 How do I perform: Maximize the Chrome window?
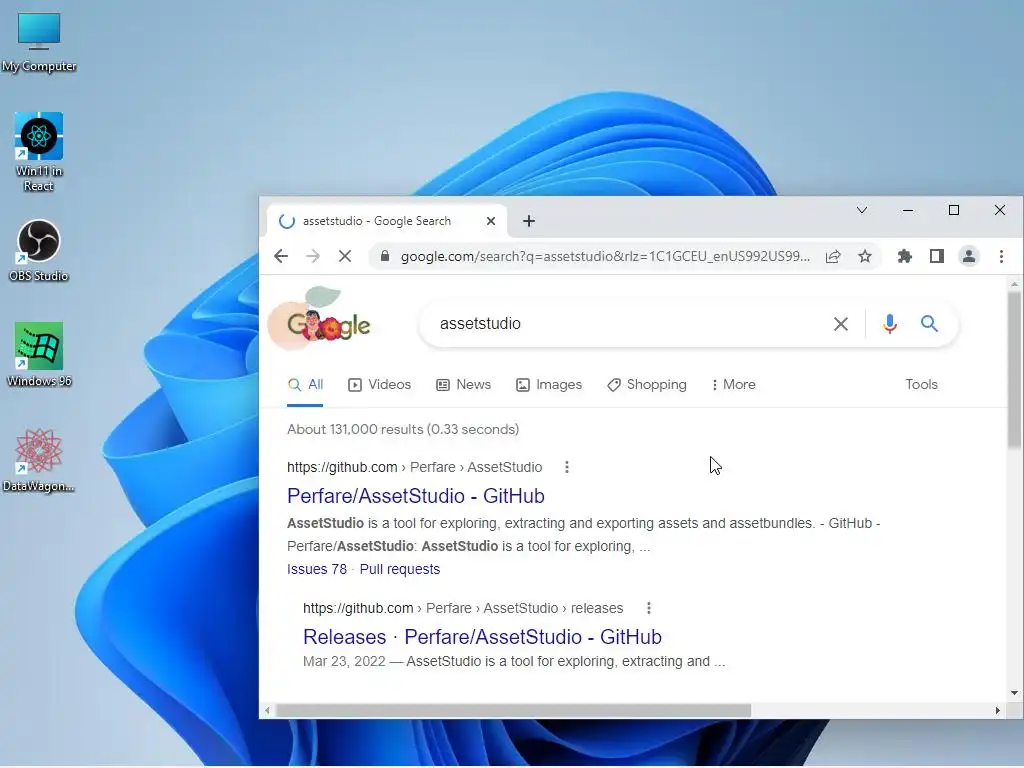pos(953,210)
